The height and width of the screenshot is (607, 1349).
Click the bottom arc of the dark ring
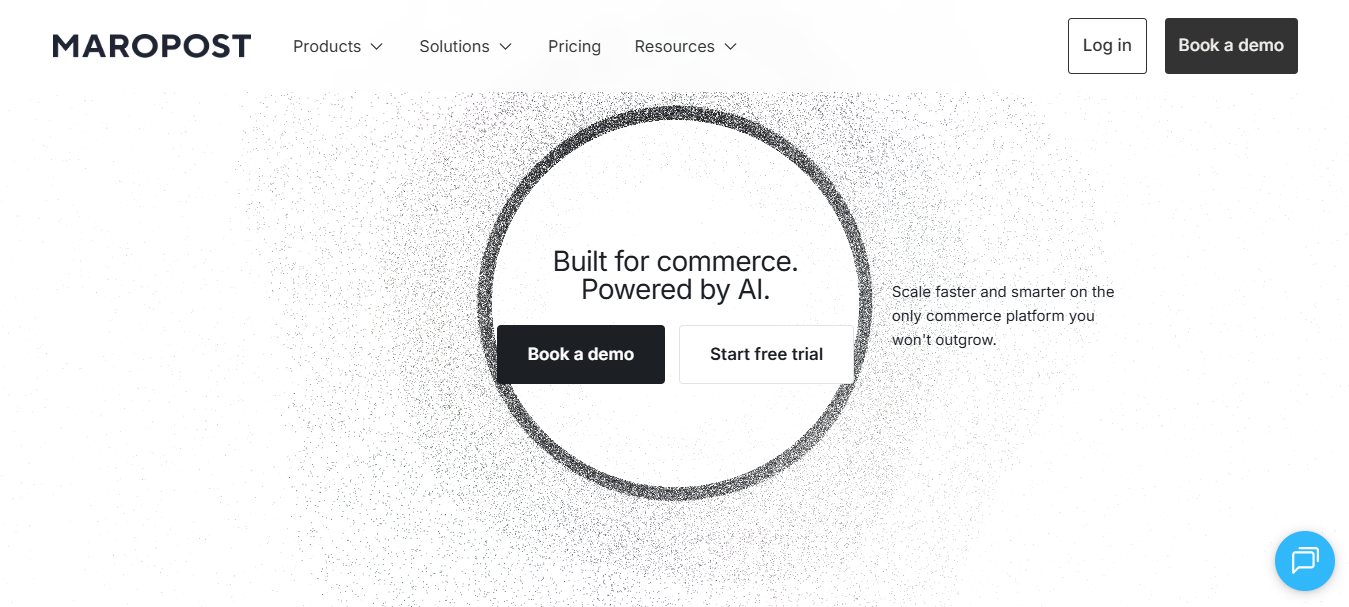(675, 491)
